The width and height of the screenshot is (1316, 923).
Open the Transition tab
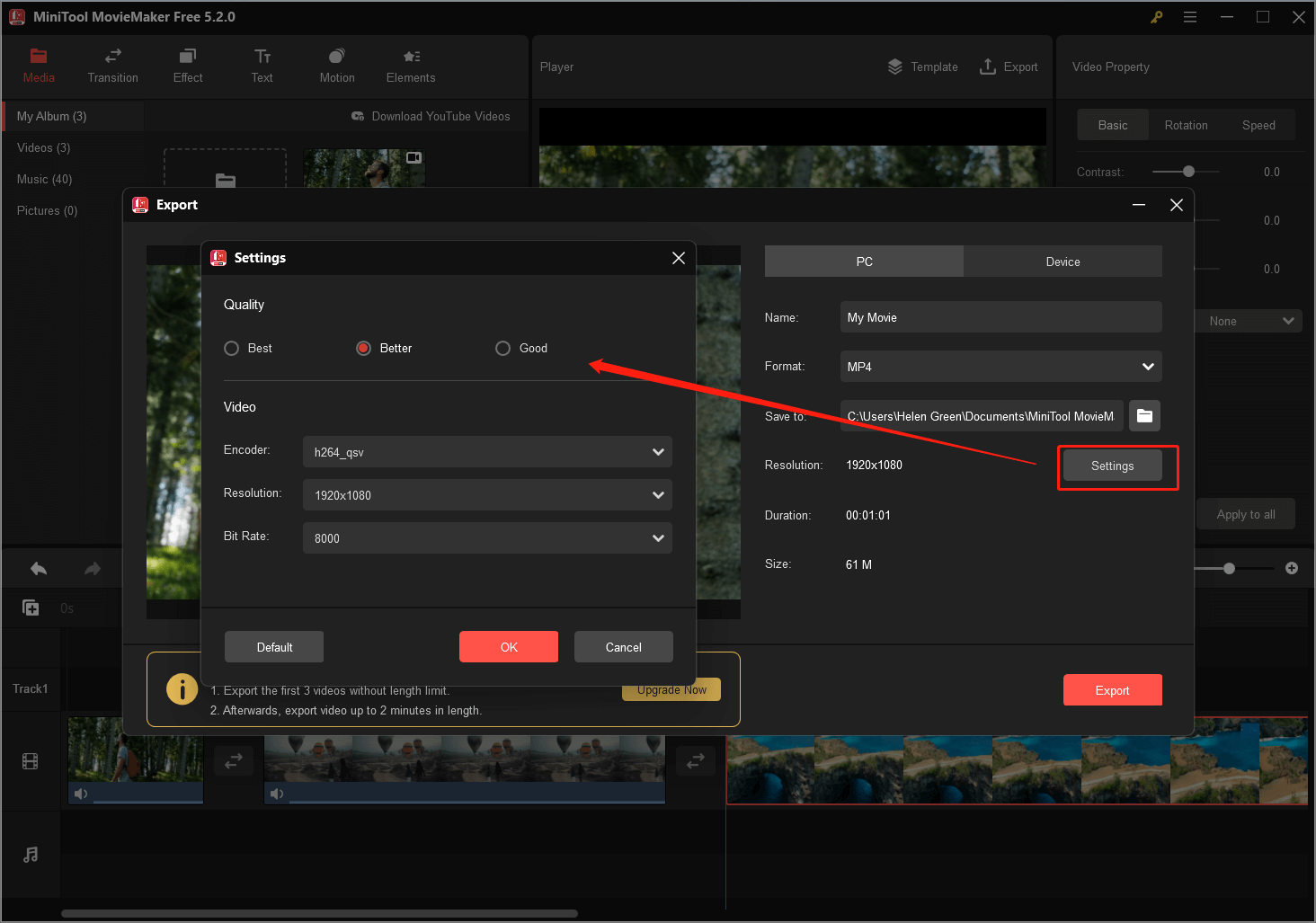[x=113, y=67]
